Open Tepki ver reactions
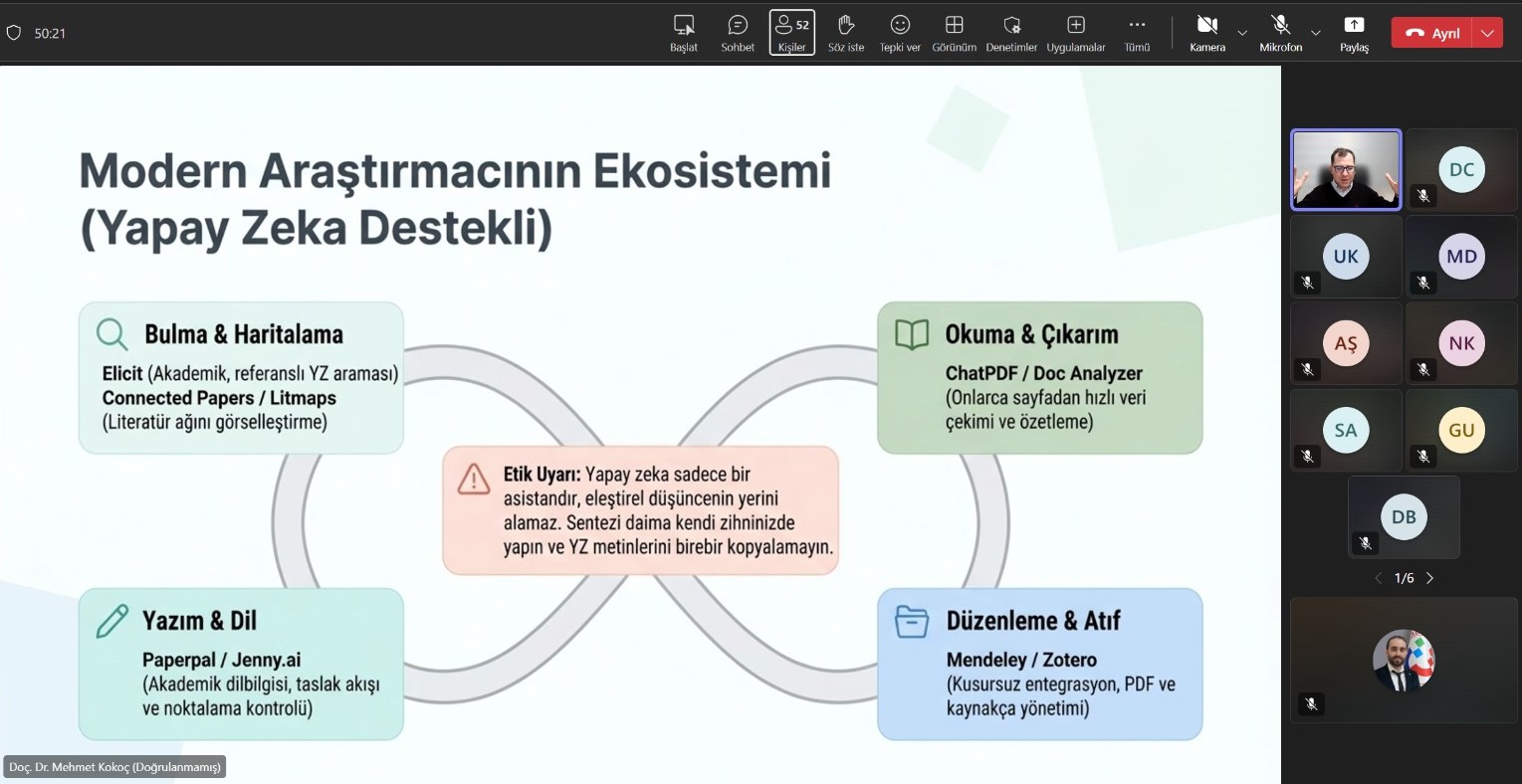The image size is (1522, 784). [900, 32]
